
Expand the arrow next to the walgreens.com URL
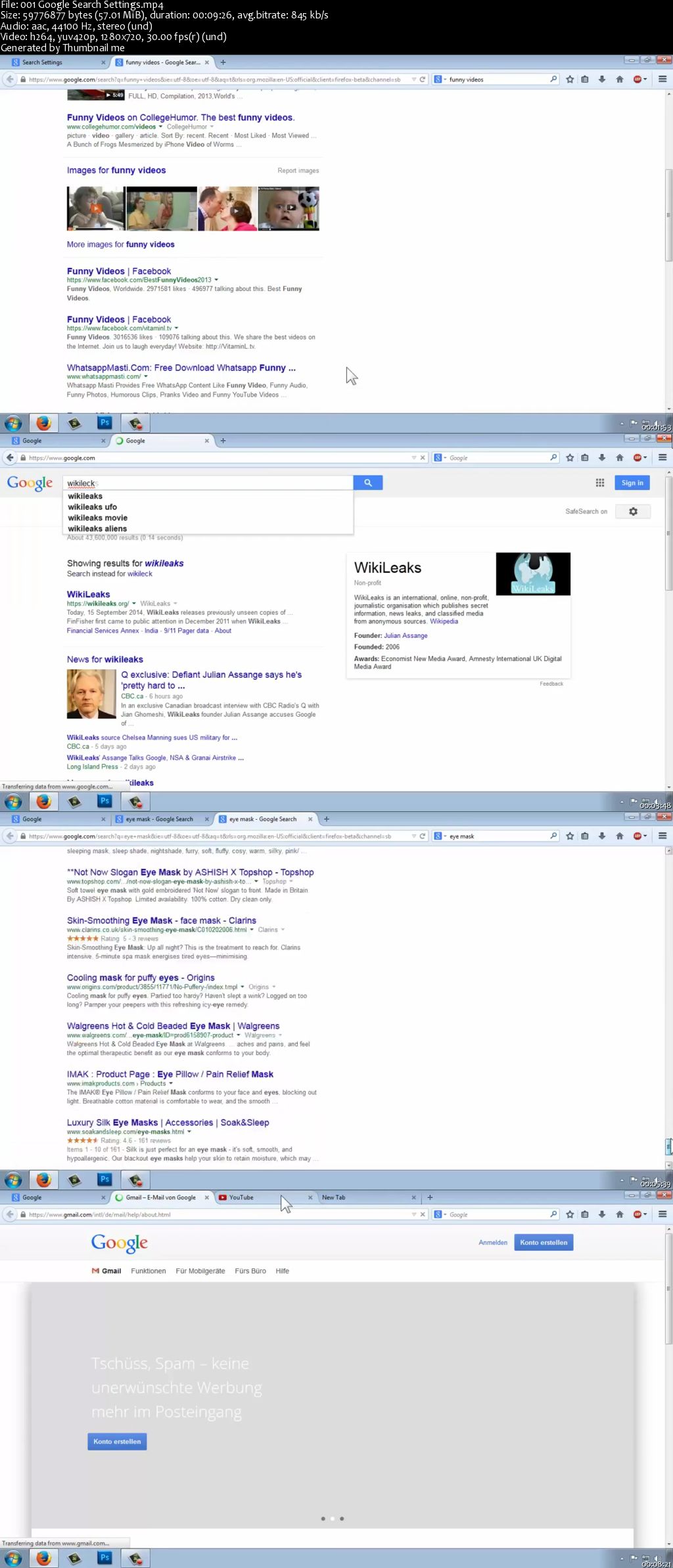[239, 1035]
